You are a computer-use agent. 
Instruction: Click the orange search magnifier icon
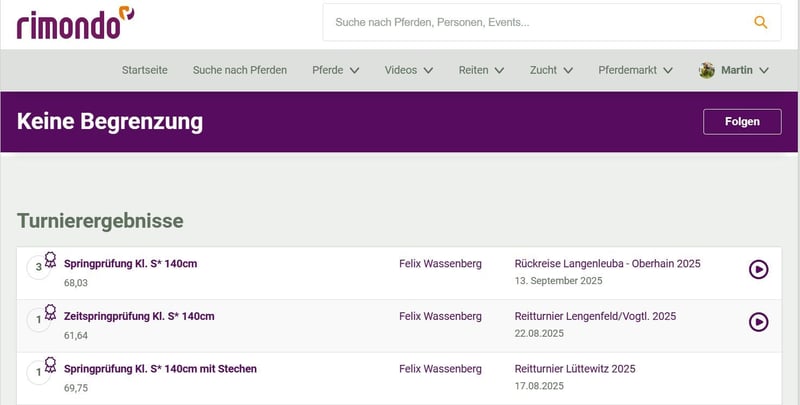tap(761, 22)
